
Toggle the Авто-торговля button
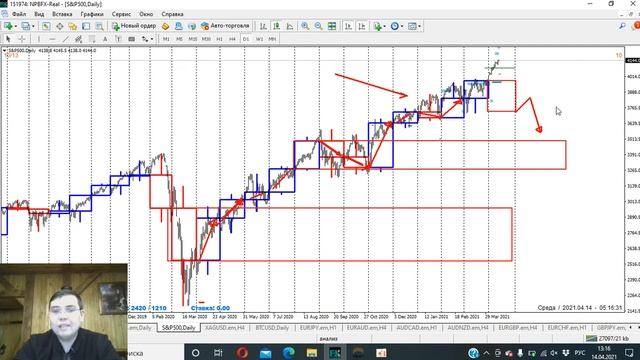[225, 26]
